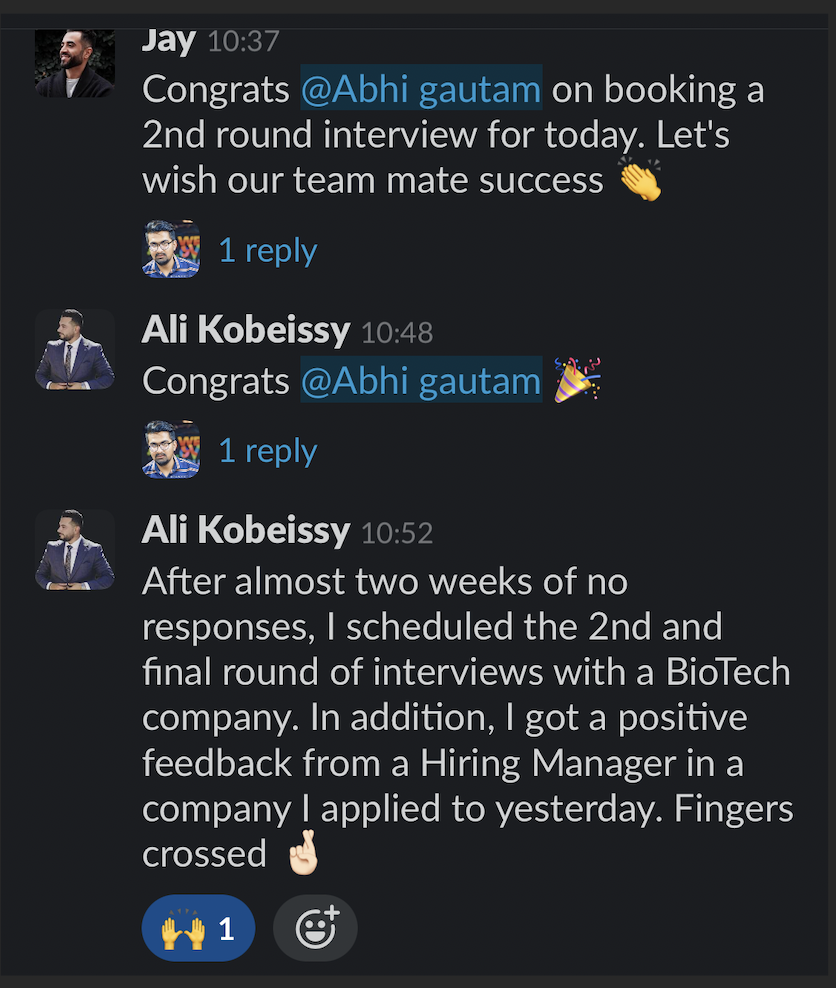Click Ali Kobeissy's avatar on the 10:52 message

point(74,549)
